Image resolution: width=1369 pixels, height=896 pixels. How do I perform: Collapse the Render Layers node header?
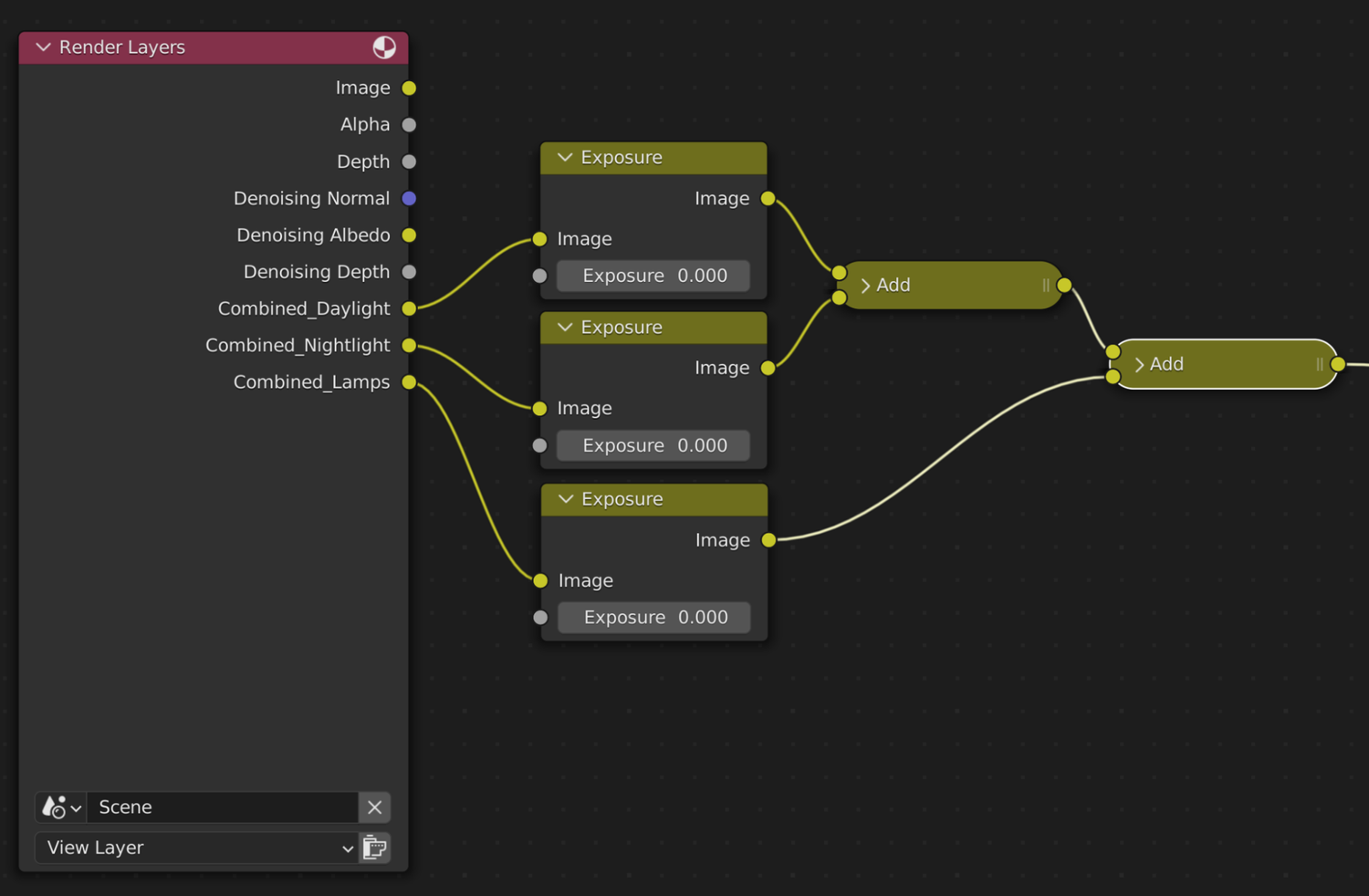(43, 47)
